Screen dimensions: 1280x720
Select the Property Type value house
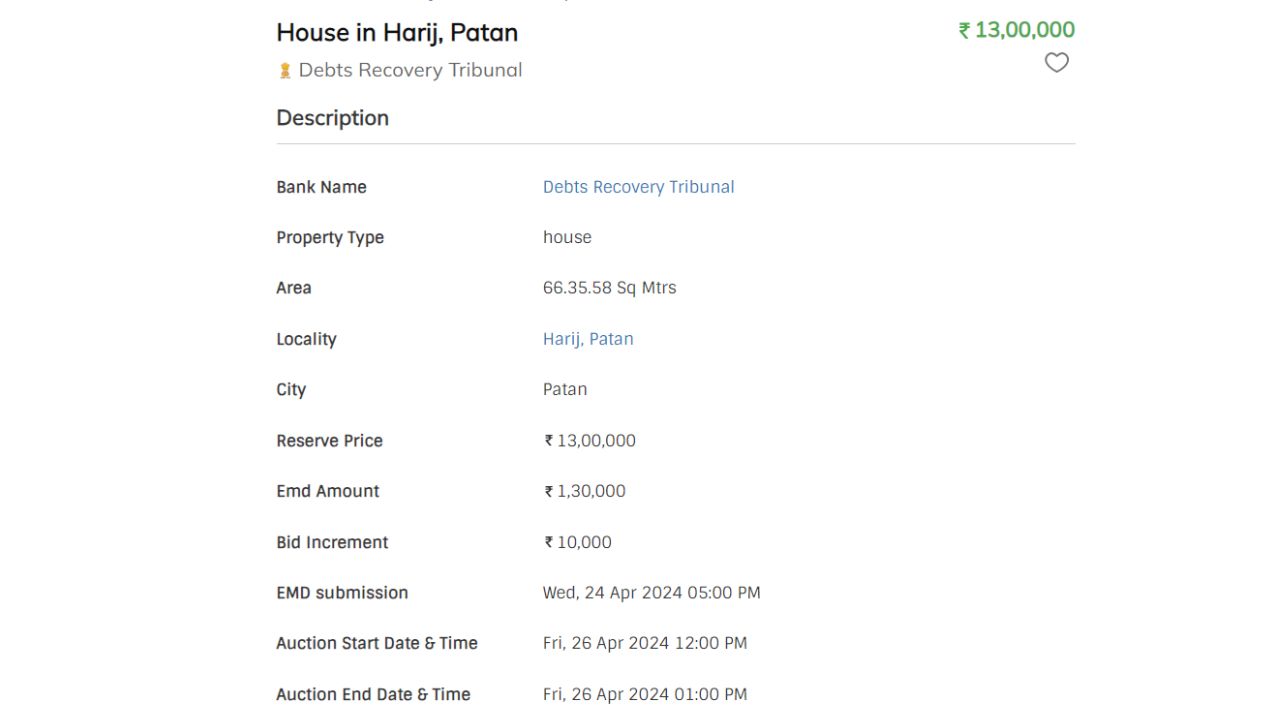[567, 237]
